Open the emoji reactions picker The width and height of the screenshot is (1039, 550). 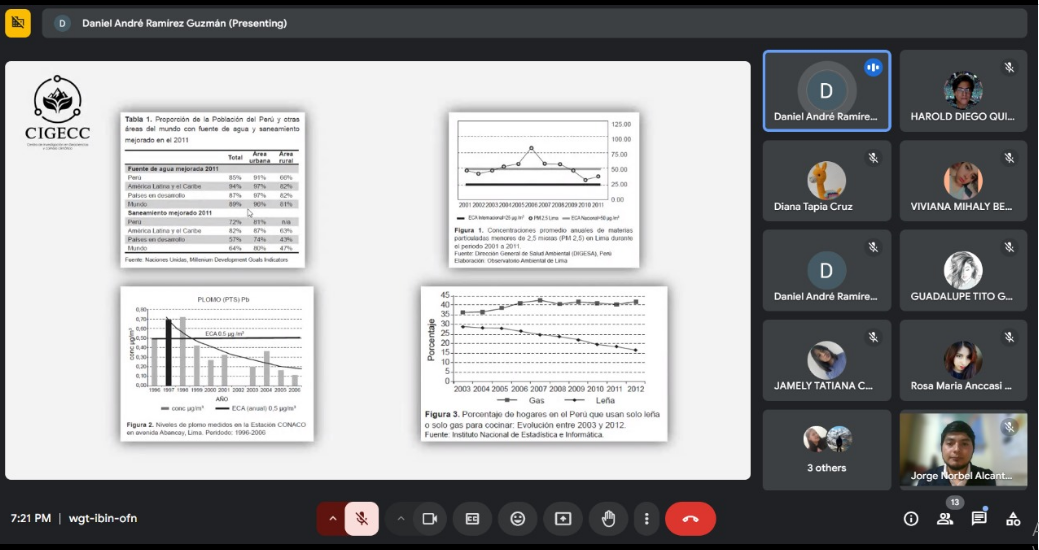[517, 519]
